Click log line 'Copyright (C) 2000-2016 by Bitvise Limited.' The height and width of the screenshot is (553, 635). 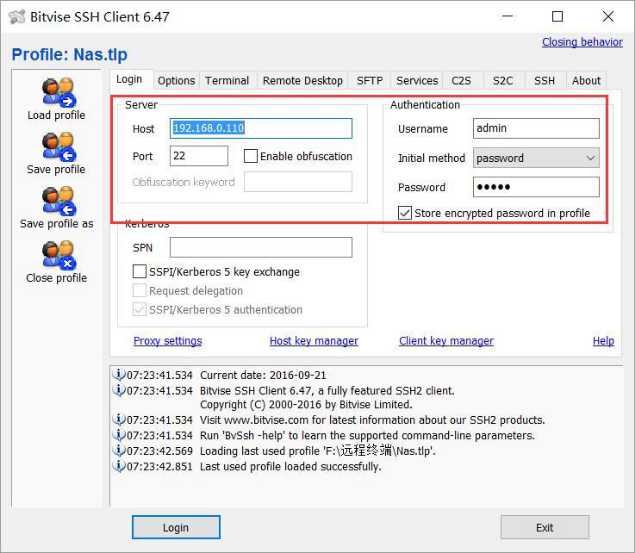click(x=306, y=404)
